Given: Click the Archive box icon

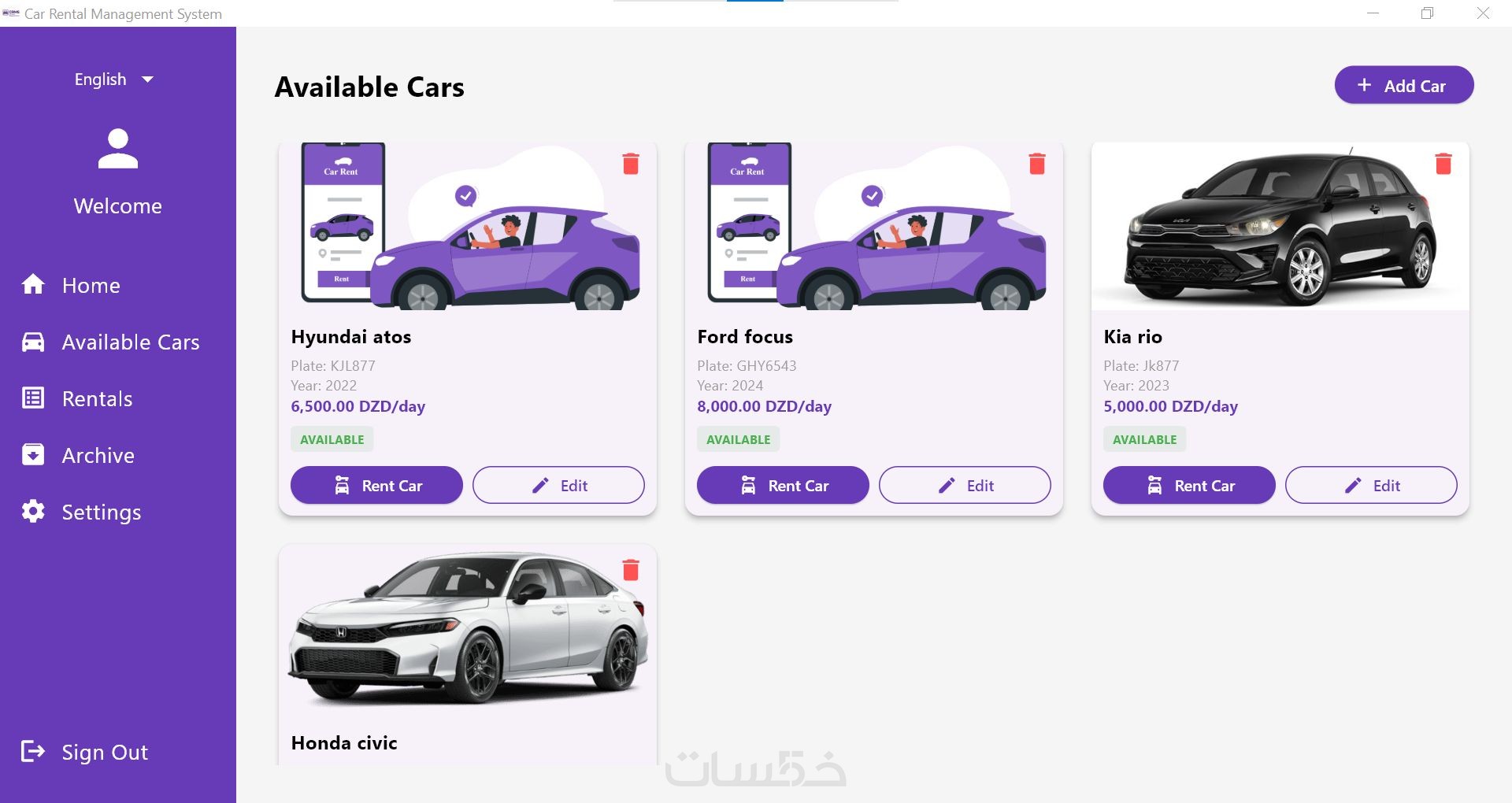Looking at the screenshot, I should click(x=33, y=455).
